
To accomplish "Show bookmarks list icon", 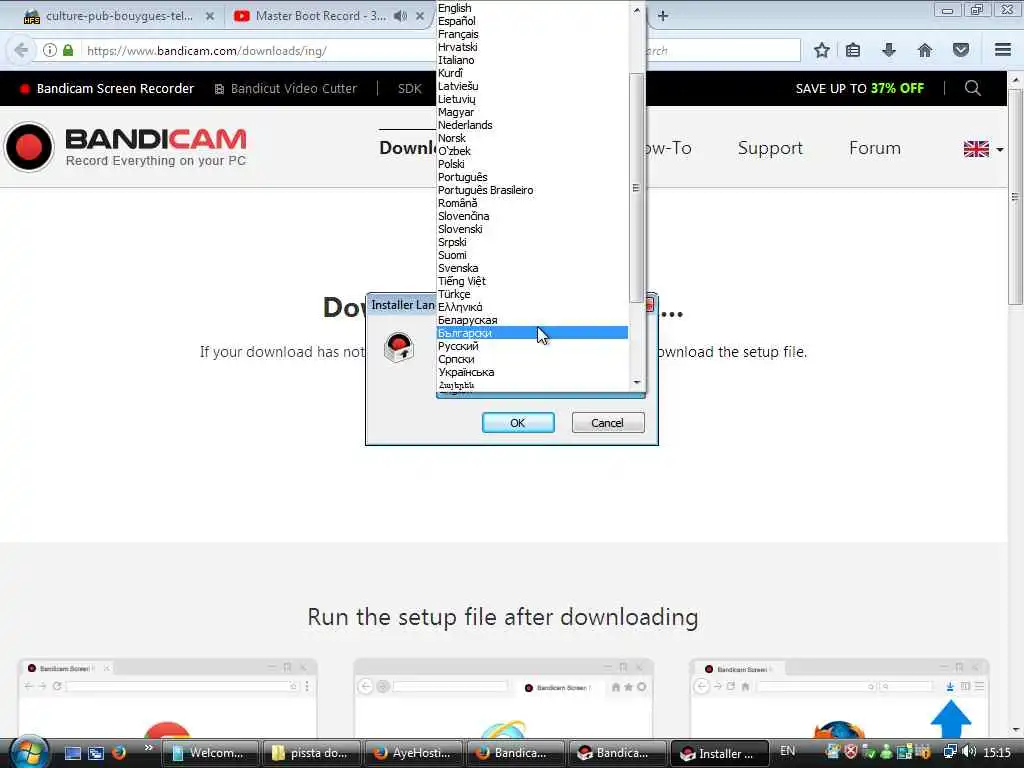I will point(853,50).
